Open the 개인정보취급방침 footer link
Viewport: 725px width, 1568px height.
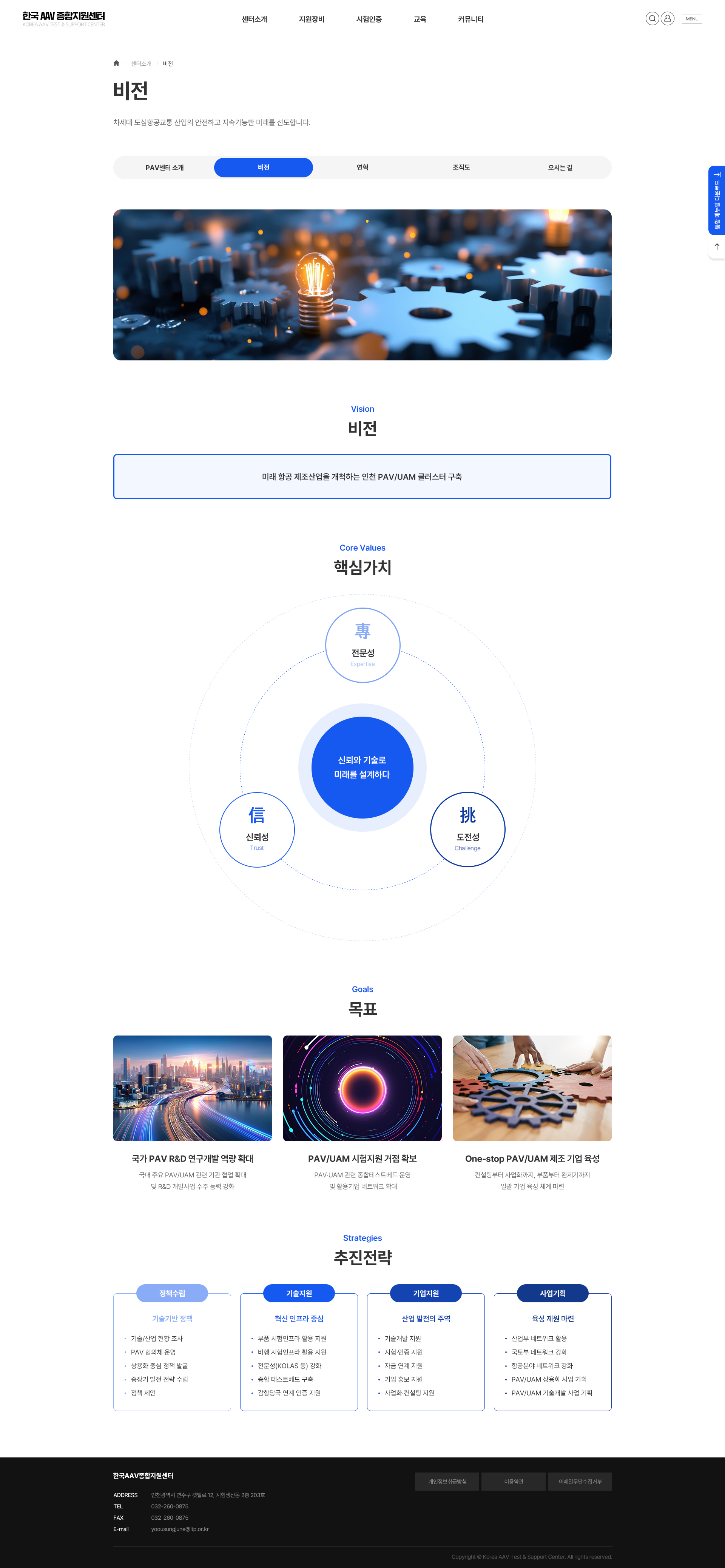click(447, 1482)
